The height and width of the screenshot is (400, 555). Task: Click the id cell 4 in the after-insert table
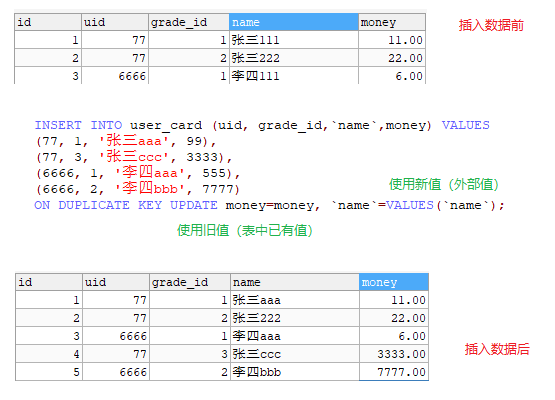click(49, 354)
